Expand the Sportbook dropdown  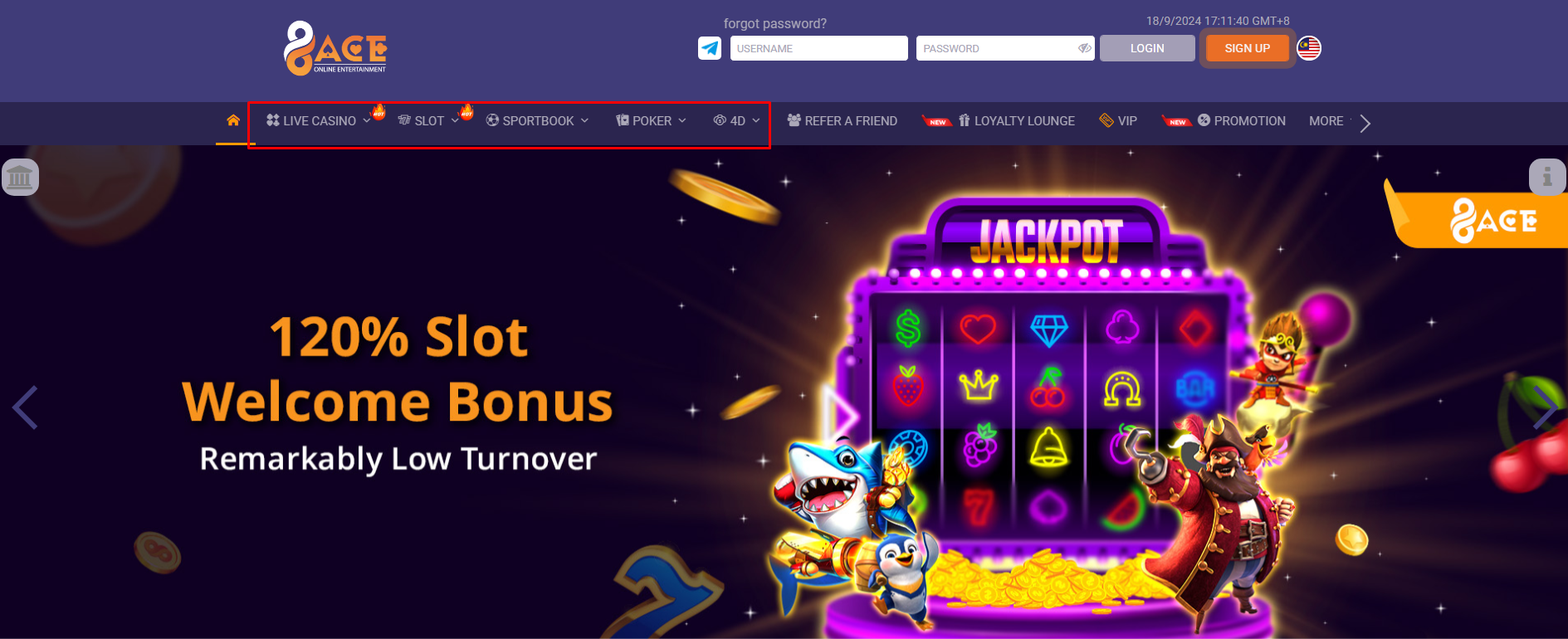[x=537, y=120]
